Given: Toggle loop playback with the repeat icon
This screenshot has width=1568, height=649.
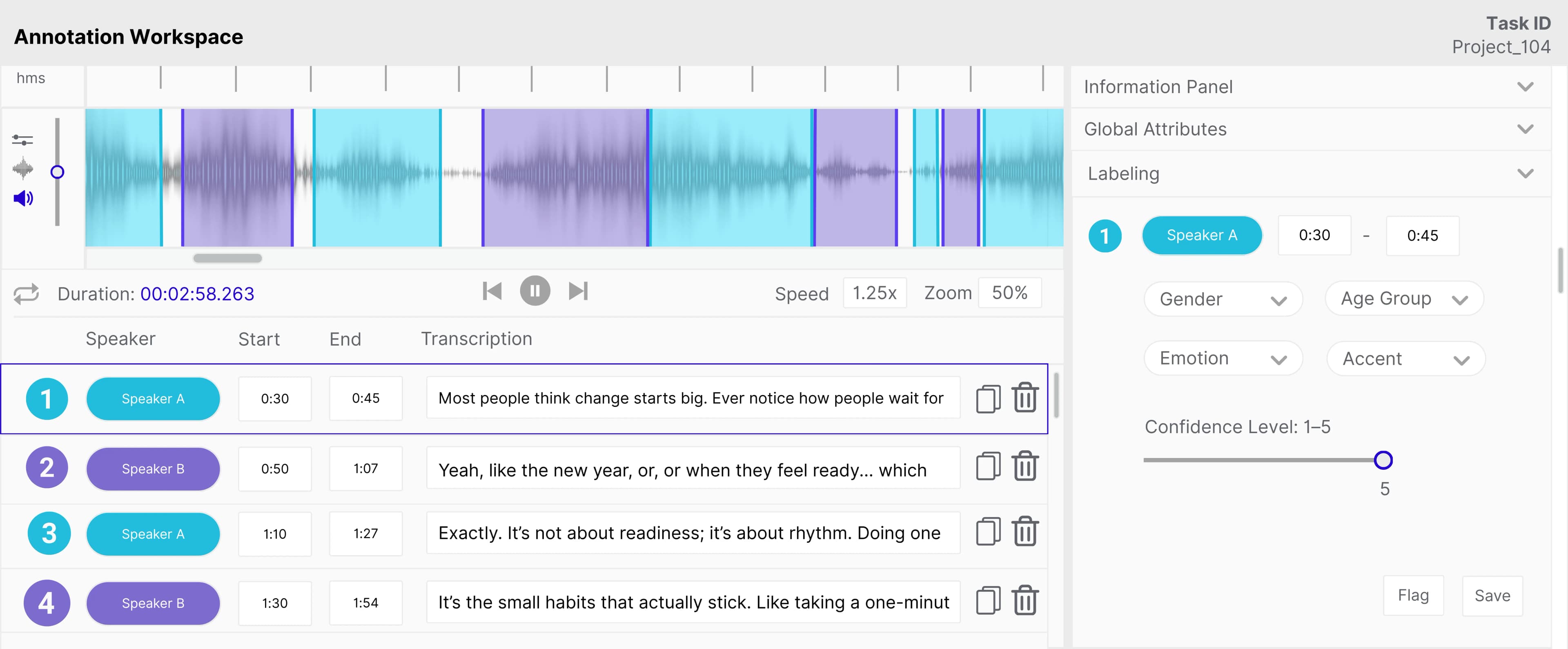Looking at the screenshot, I should pos(26,293).
